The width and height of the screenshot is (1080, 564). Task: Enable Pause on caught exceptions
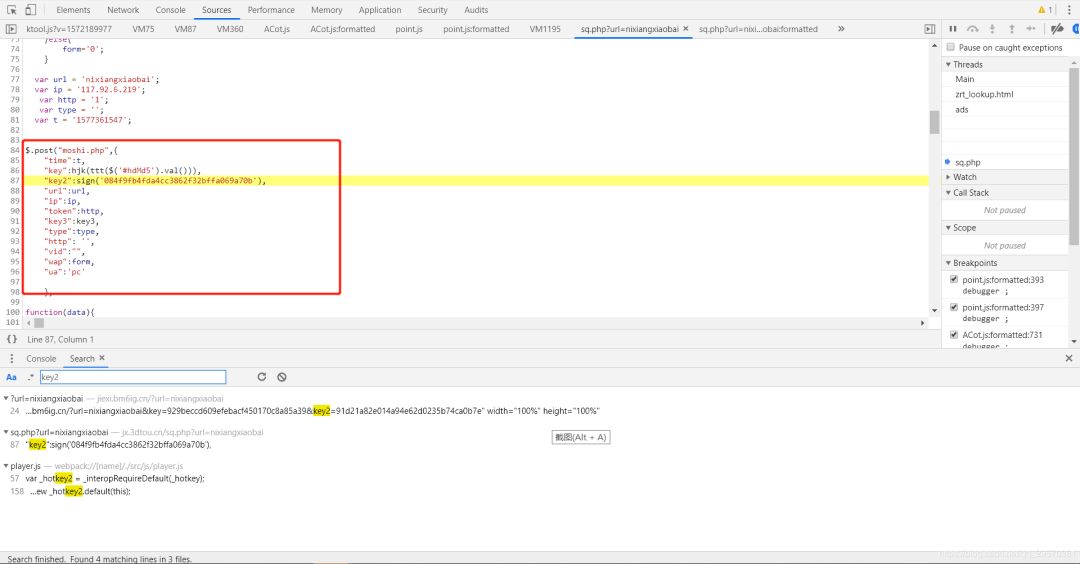(x=950, y=47)
